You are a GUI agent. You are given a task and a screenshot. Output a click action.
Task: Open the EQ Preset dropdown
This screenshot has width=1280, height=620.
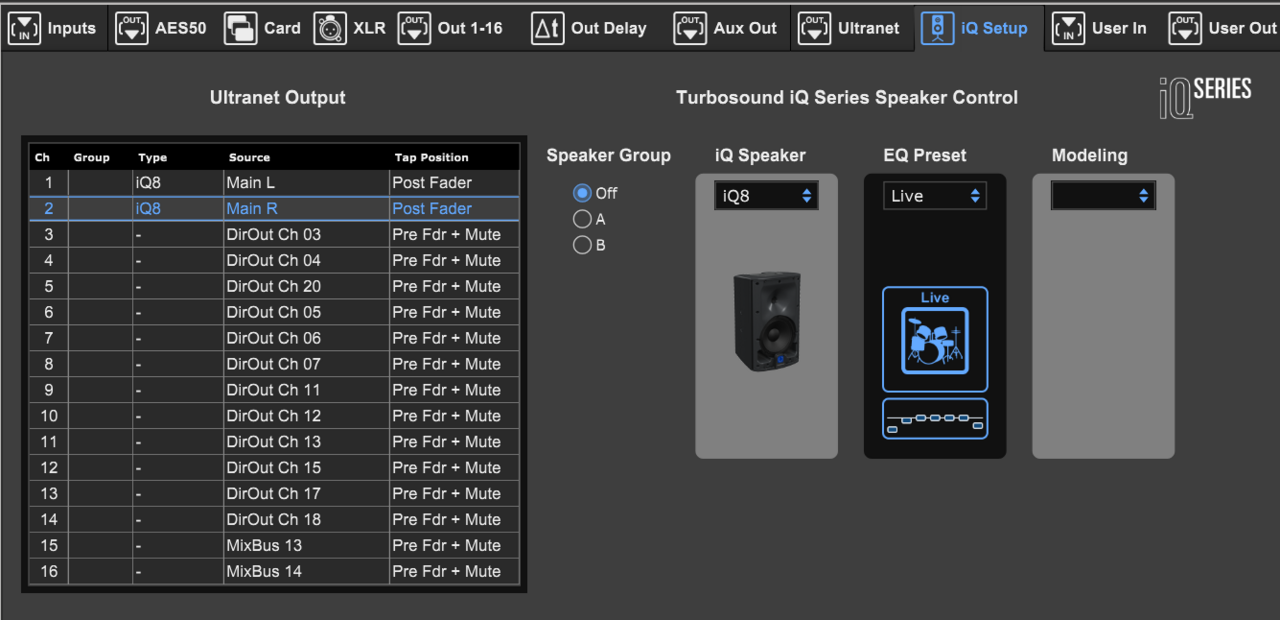click(935, 196)
